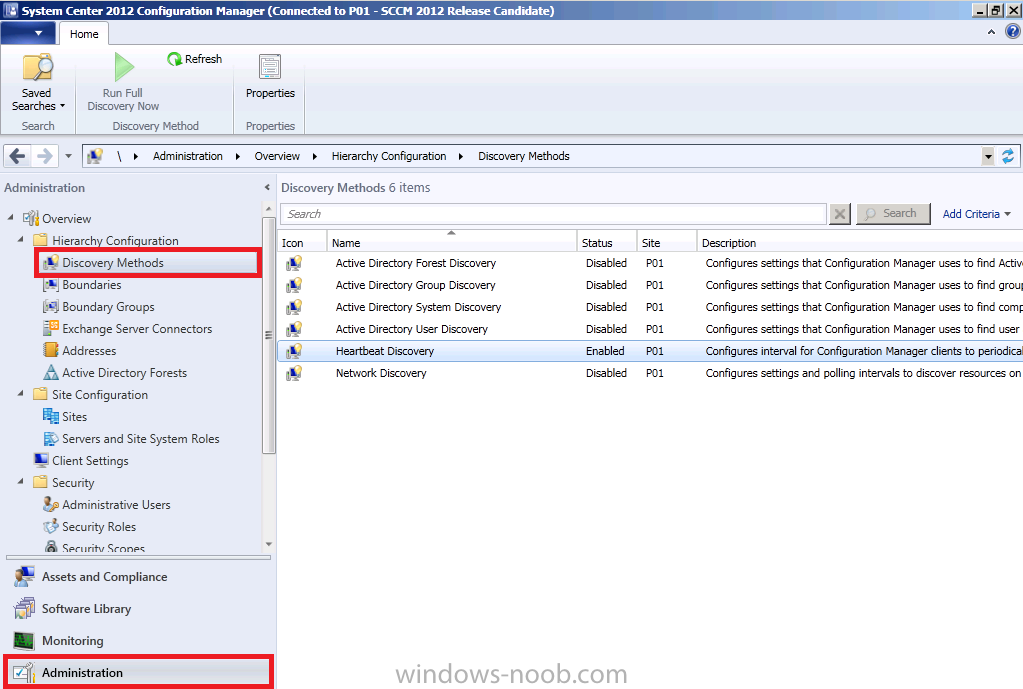
Task: Collapse the Security tree node
Action: coord(20,482)
